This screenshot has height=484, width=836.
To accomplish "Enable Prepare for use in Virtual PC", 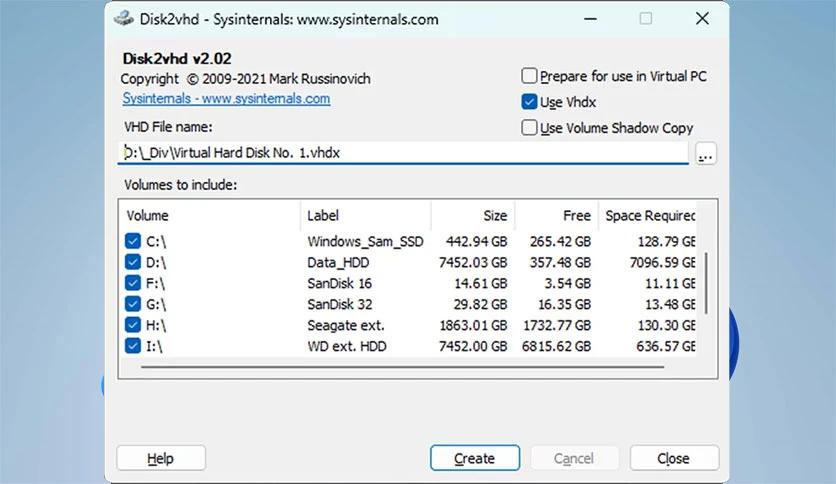I will click(529, 76).
